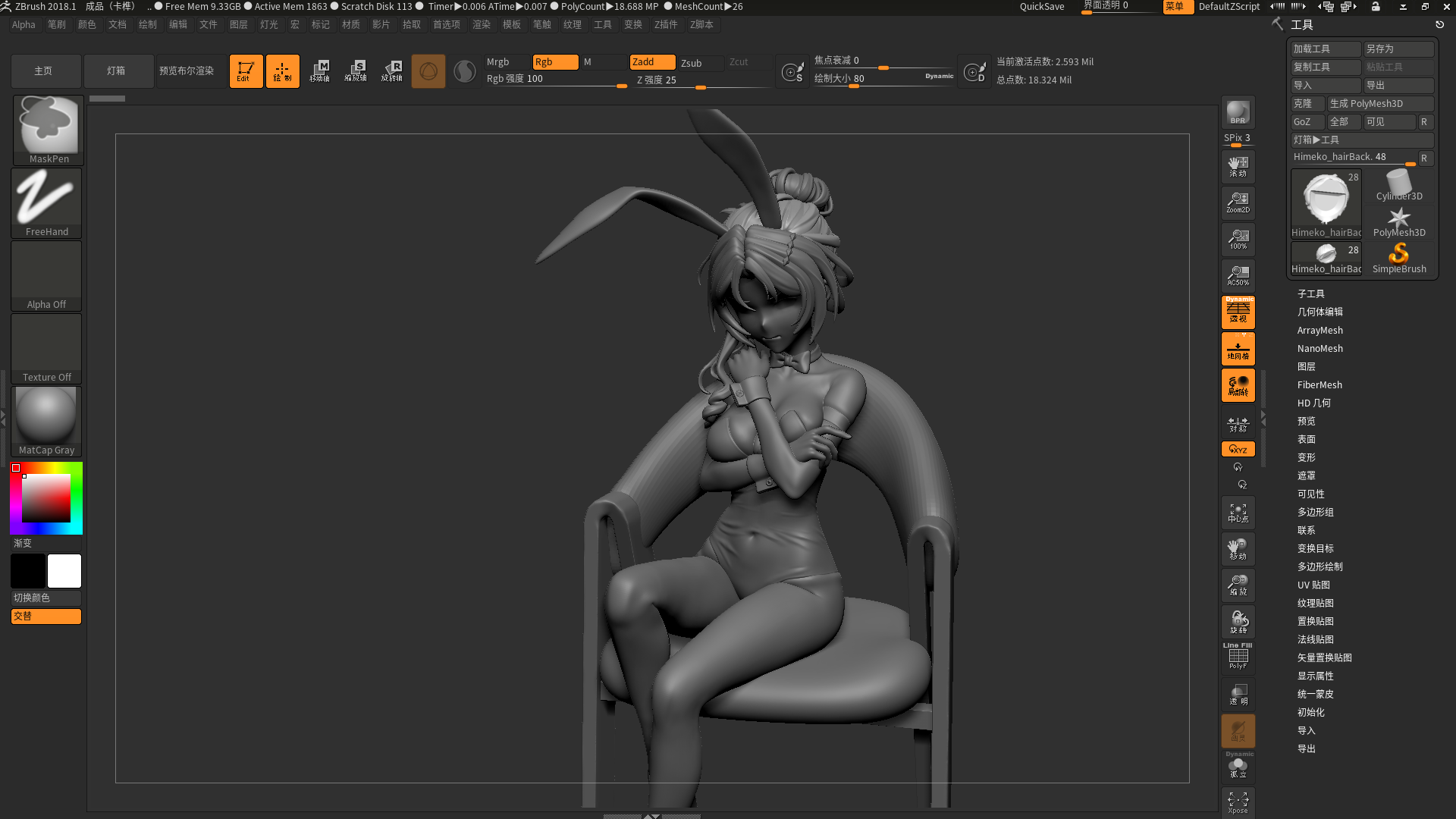
Task: Click the BPR render icon
Action: (1238, 112)
